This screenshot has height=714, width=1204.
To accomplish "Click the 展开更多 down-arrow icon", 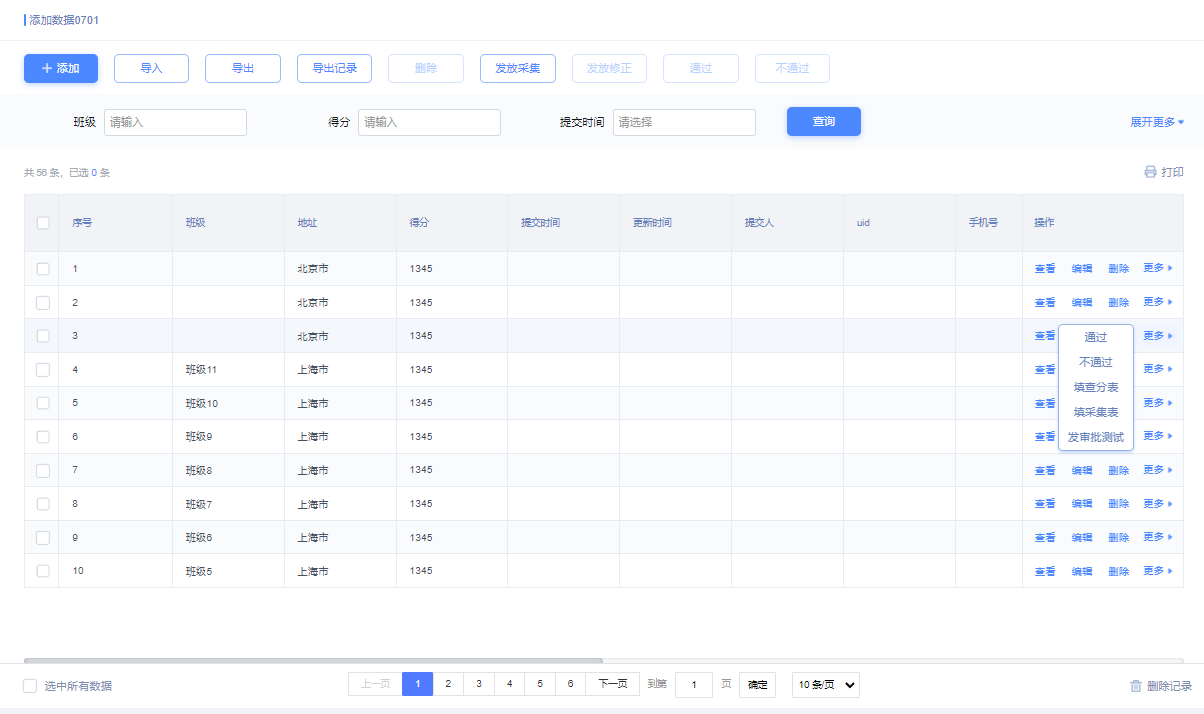I will pyautogui.click(x=1181, y=122).
